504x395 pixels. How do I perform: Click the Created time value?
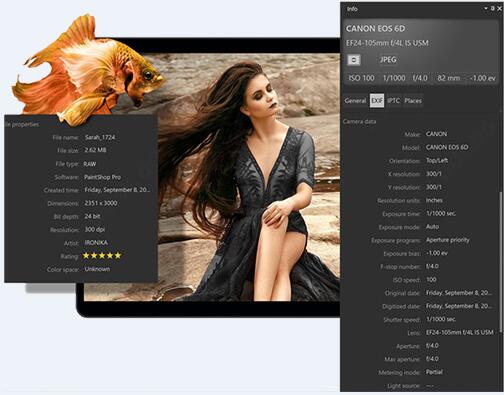click(x=117, y=190)
